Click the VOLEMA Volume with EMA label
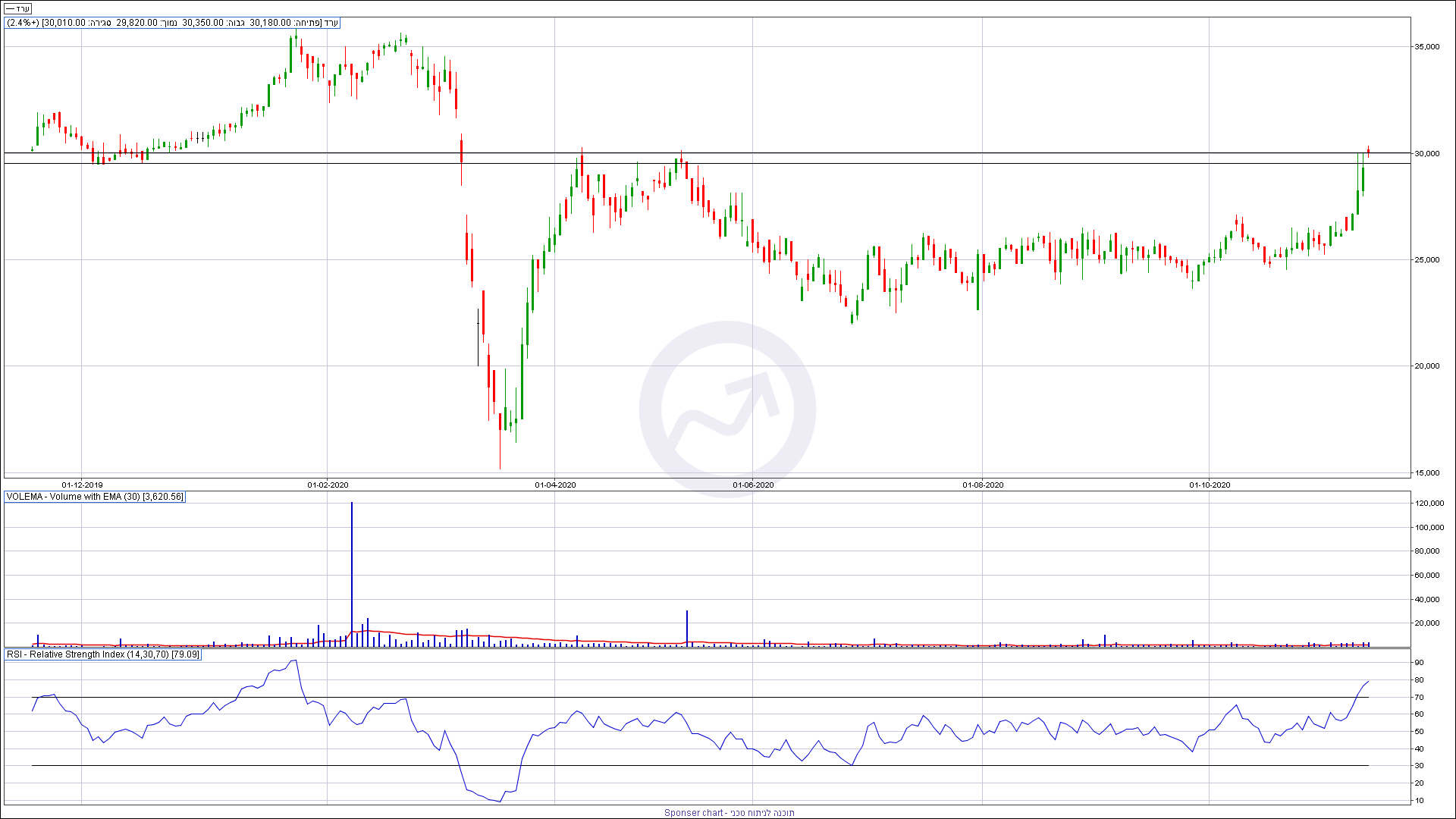The height and width of the screenshot is (819, 1456). pos(95,497)
